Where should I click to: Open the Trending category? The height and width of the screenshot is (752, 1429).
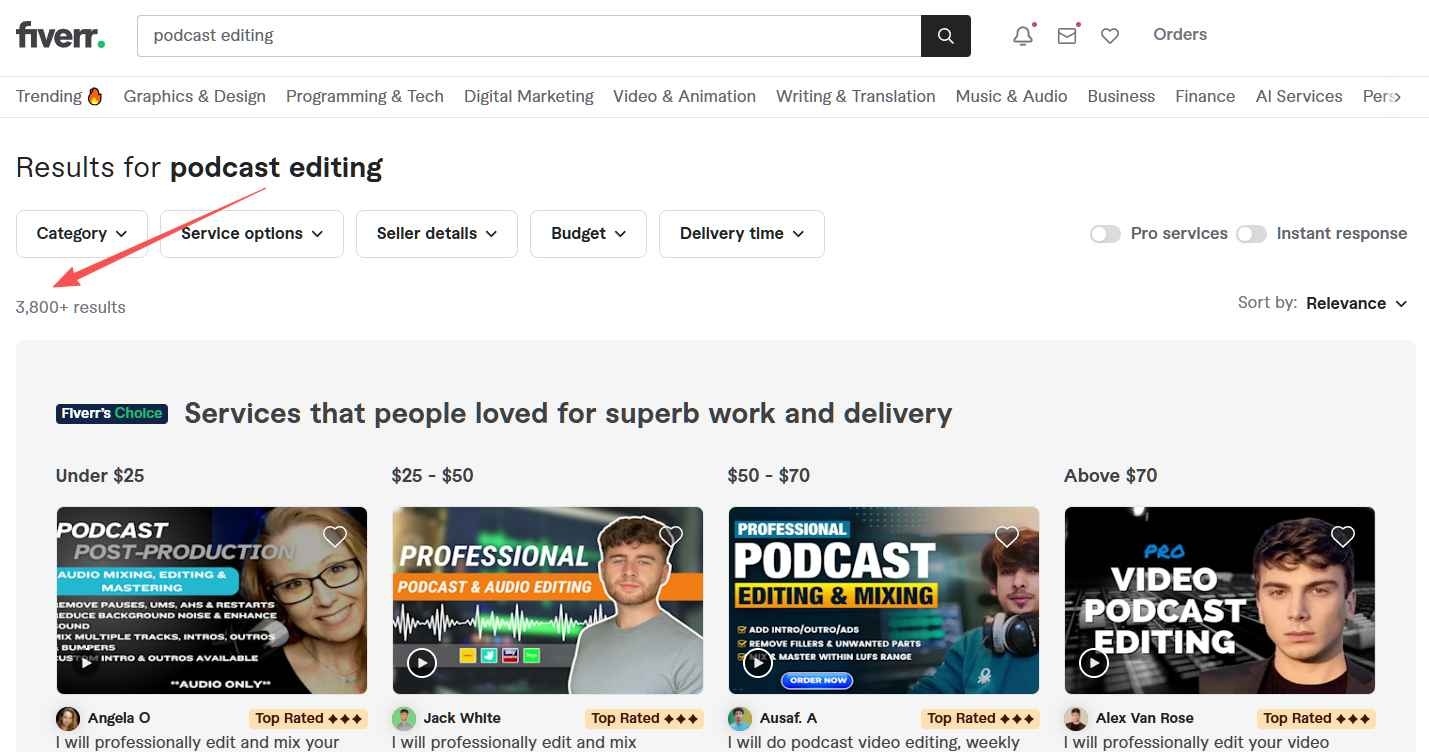coord(60,96)
